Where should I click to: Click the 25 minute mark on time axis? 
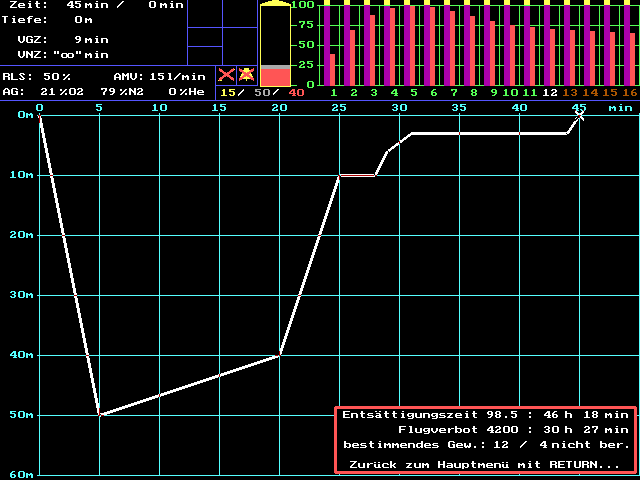(x=339, y=107)
